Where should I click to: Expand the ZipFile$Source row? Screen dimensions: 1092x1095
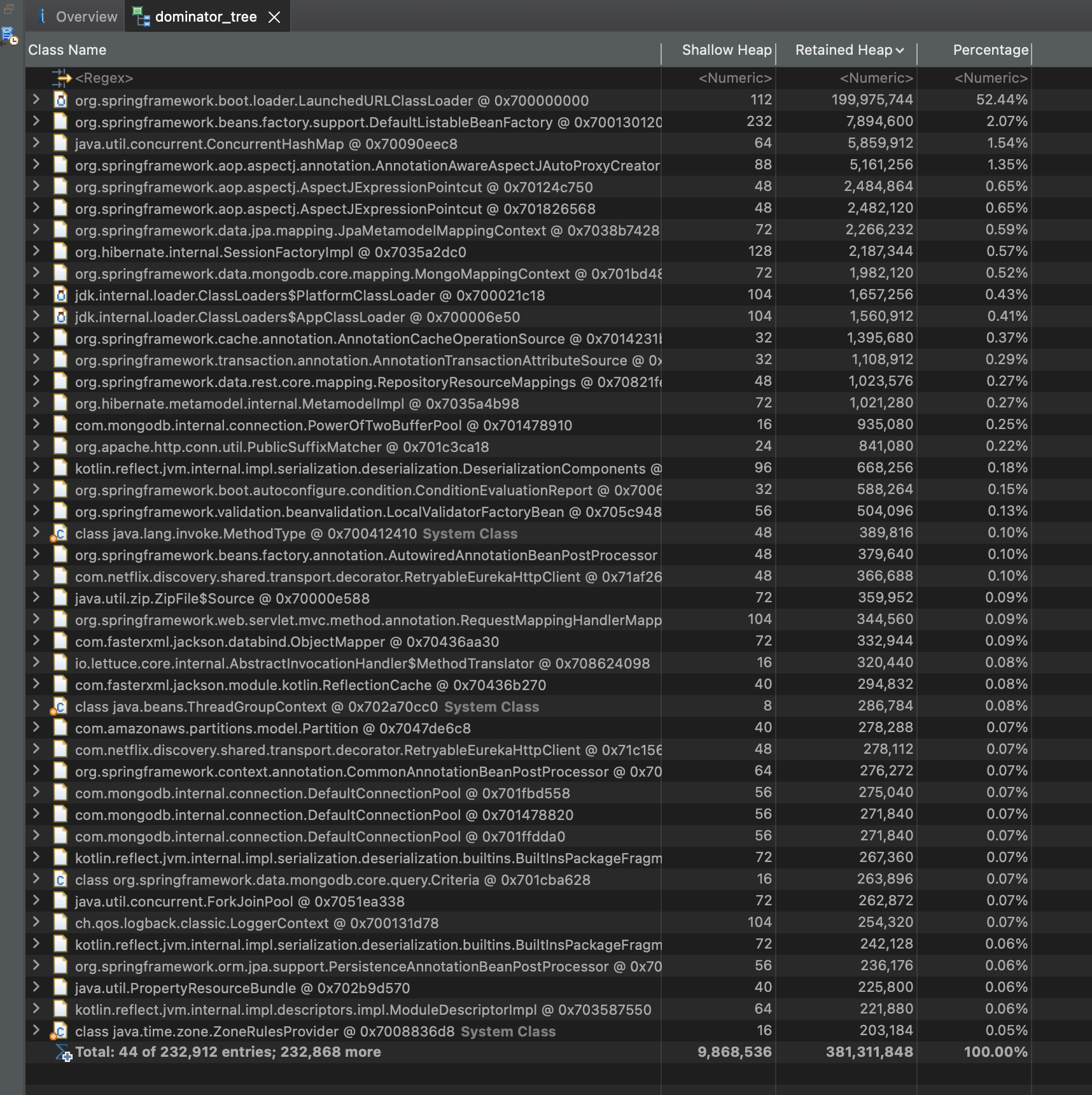click(36, 598)
